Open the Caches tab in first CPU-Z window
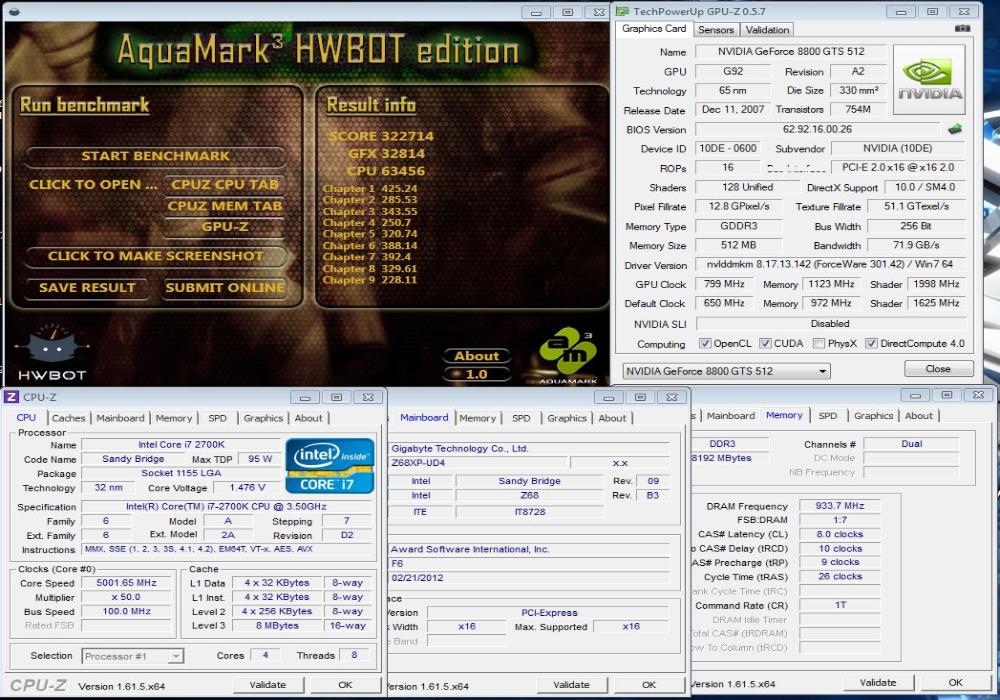1000x700 pixels. (x=68, y=418)
